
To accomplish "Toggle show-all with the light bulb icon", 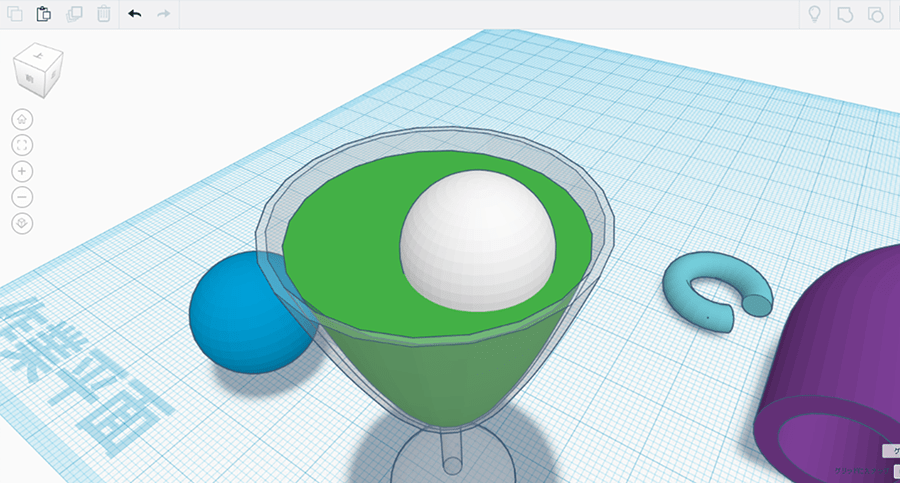I will point(815,14).
